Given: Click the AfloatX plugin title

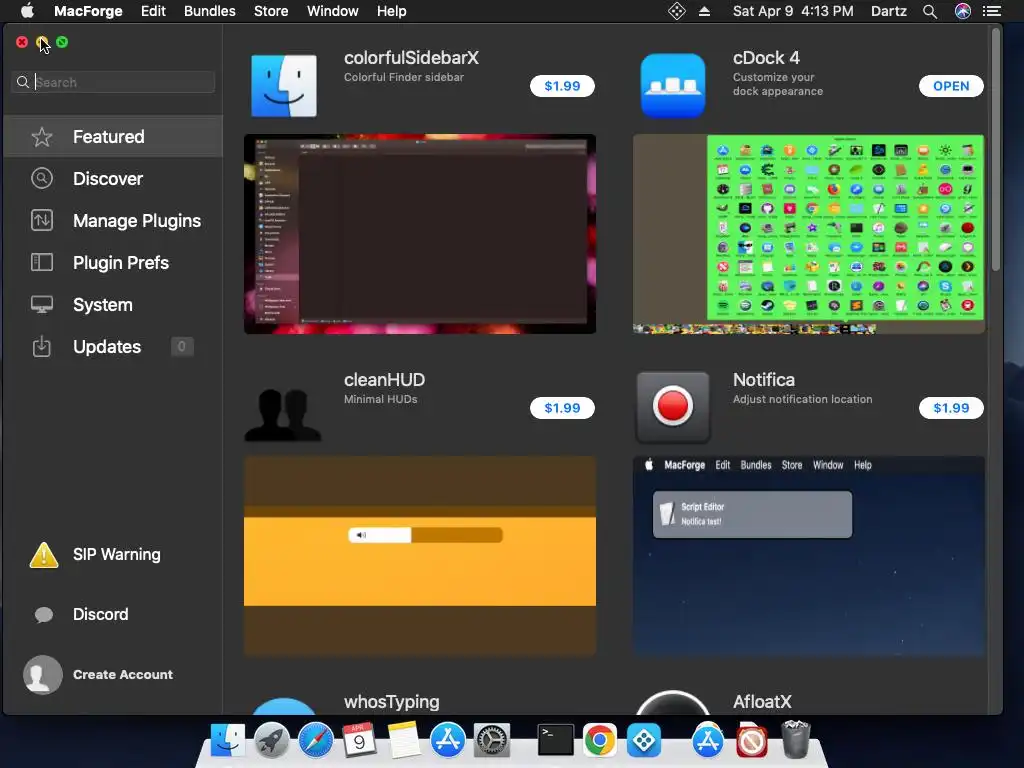Looking at the screenshot, I should 762,701.
